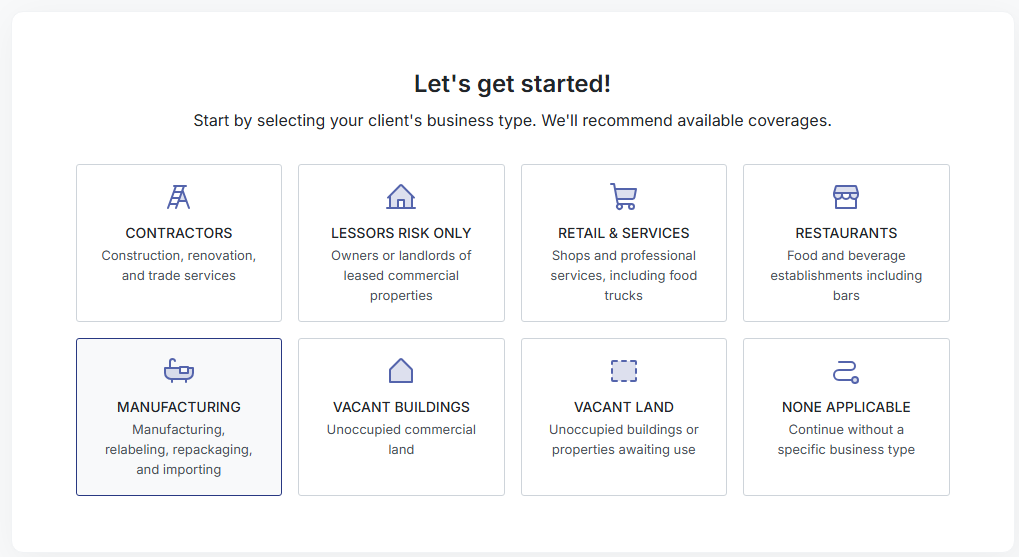This screenshot has height=557, width=1019.
Task: Click the winding path None Applicable icon
Action: (x=846, y=372)
